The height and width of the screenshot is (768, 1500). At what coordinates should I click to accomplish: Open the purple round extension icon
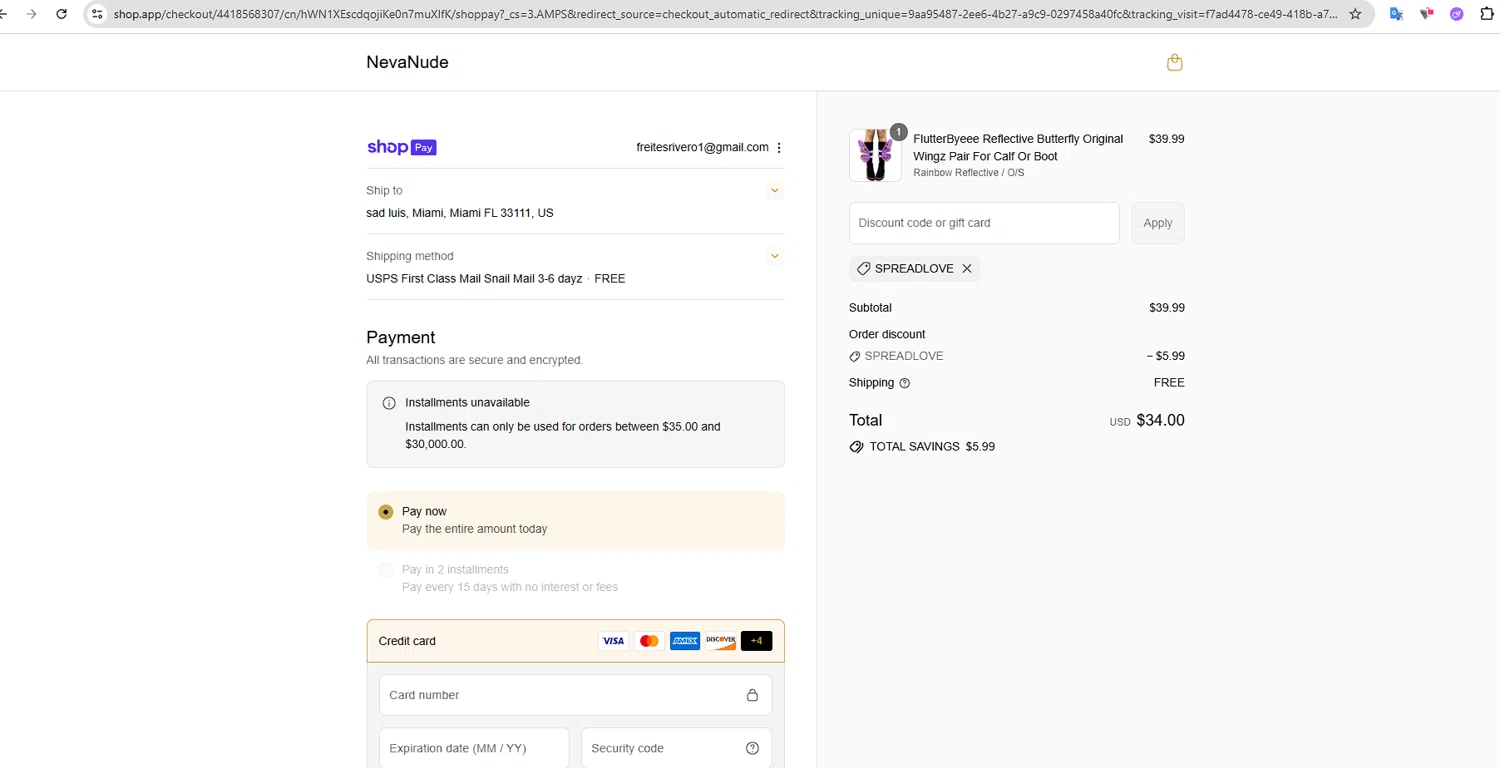1457,14
